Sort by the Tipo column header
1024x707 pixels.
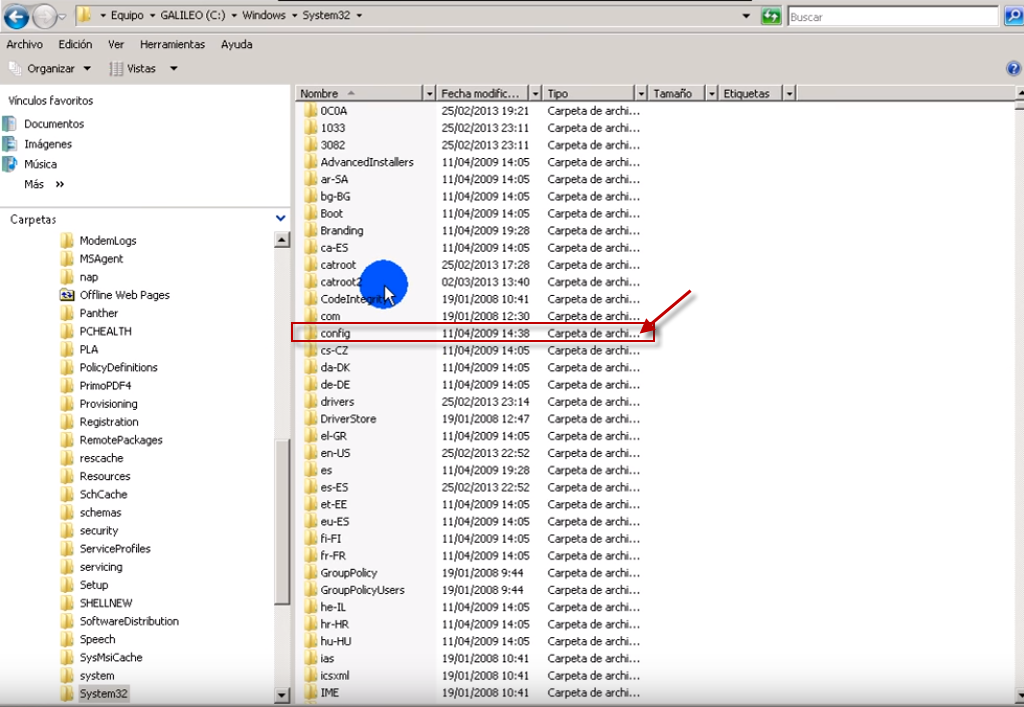(590, 93)
